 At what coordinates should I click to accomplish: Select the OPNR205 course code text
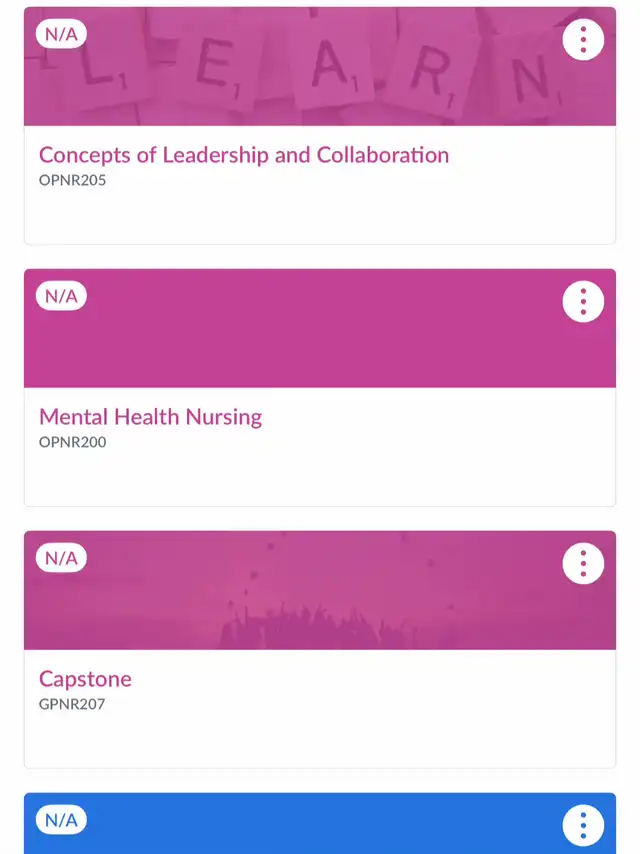72,180
